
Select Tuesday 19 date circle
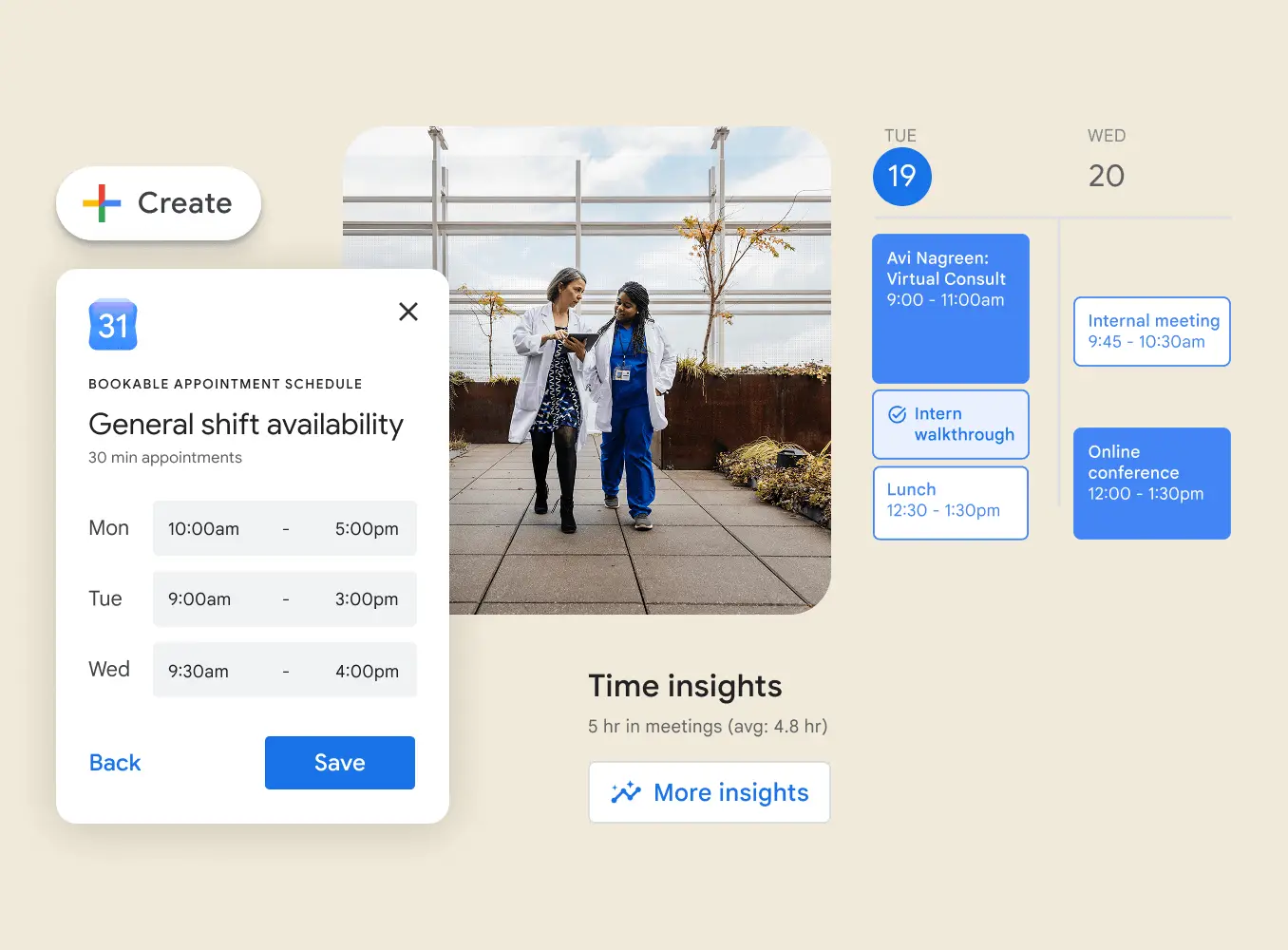[902, 176]
